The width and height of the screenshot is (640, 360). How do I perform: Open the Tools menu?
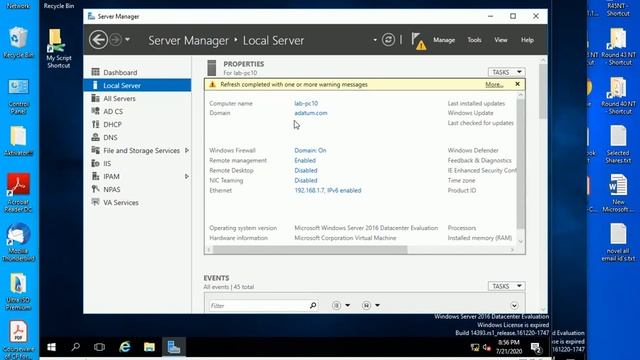(x=474, y=40)
